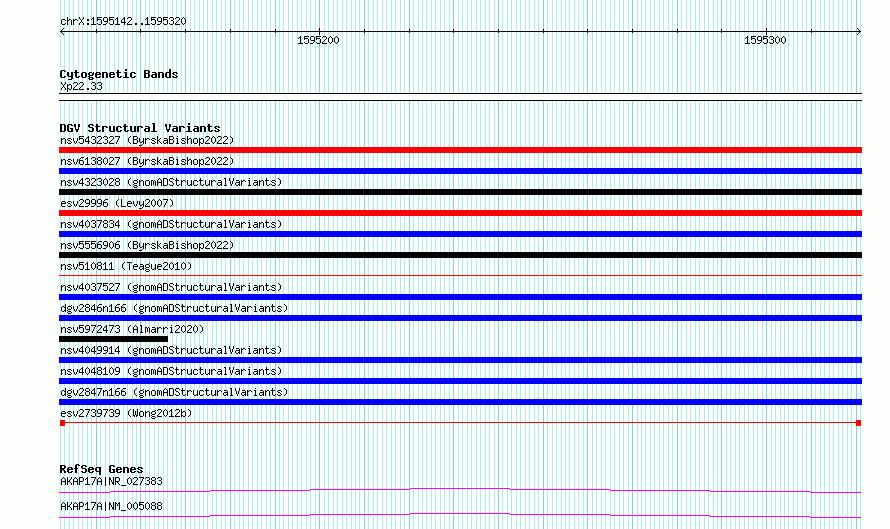Select the Xp22.33 band label
Viewport: 890px width, 529px height.
[81, 86]
